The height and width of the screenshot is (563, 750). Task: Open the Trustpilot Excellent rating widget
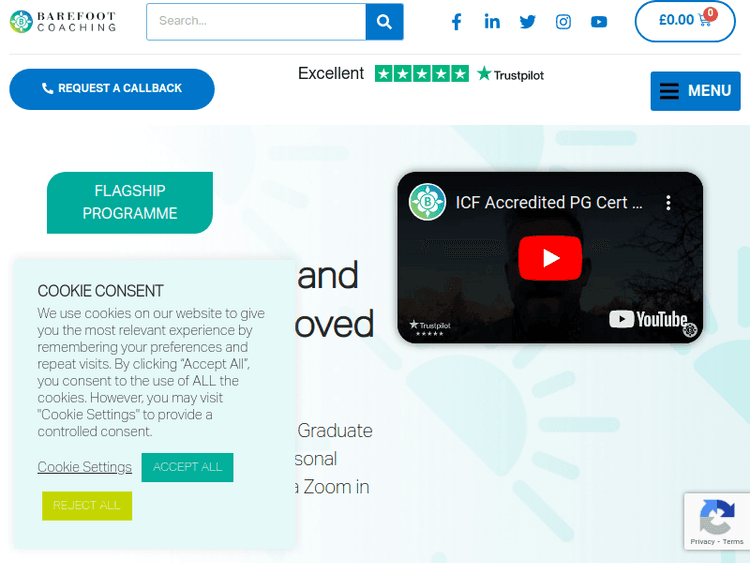tap(420, 74)
